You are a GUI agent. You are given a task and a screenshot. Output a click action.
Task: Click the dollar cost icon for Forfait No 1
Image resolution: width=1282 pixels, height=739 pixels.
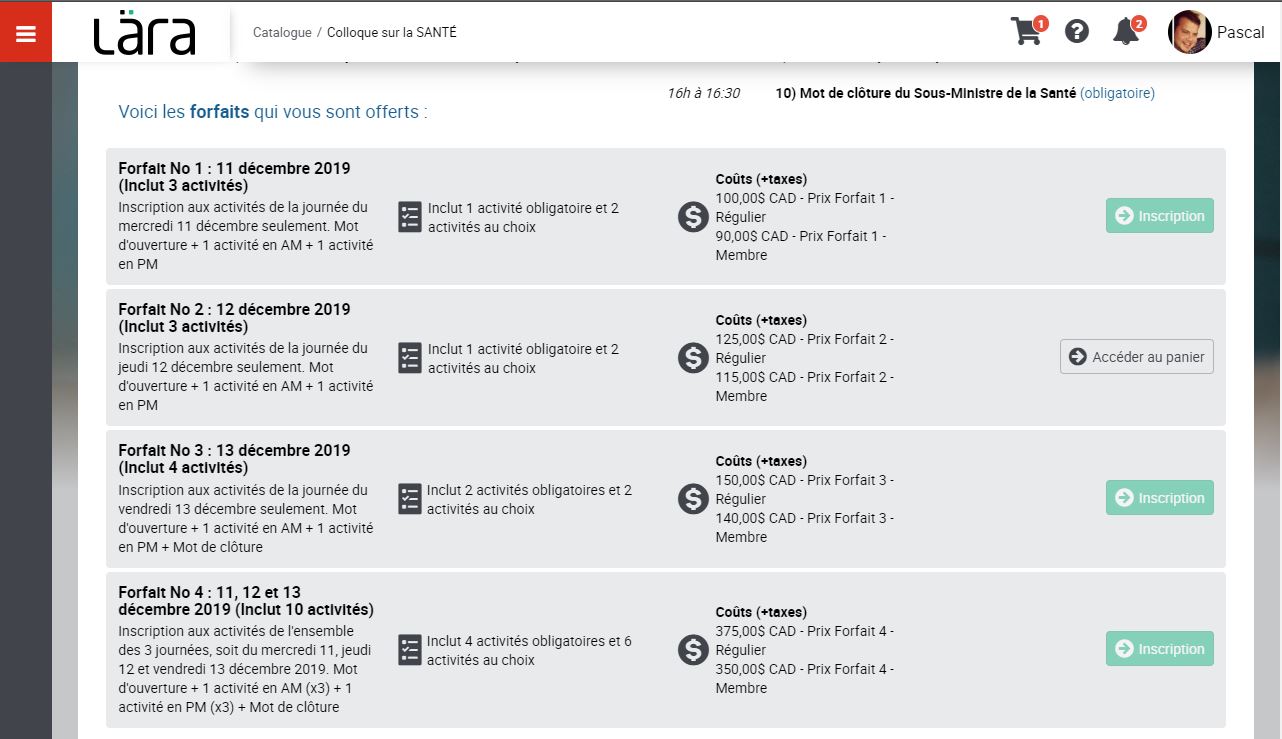tap(693, 217)
